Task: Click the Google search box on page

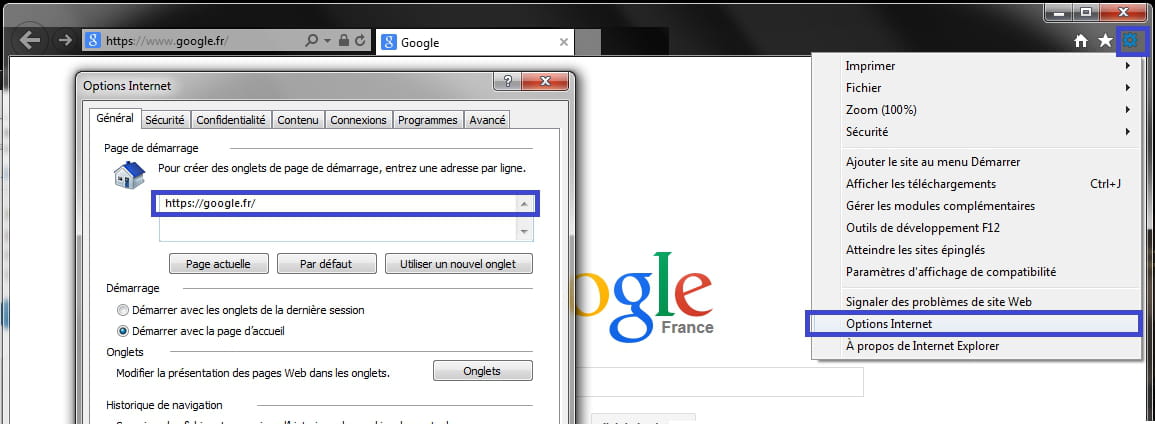Action: (x=718, y=382)
